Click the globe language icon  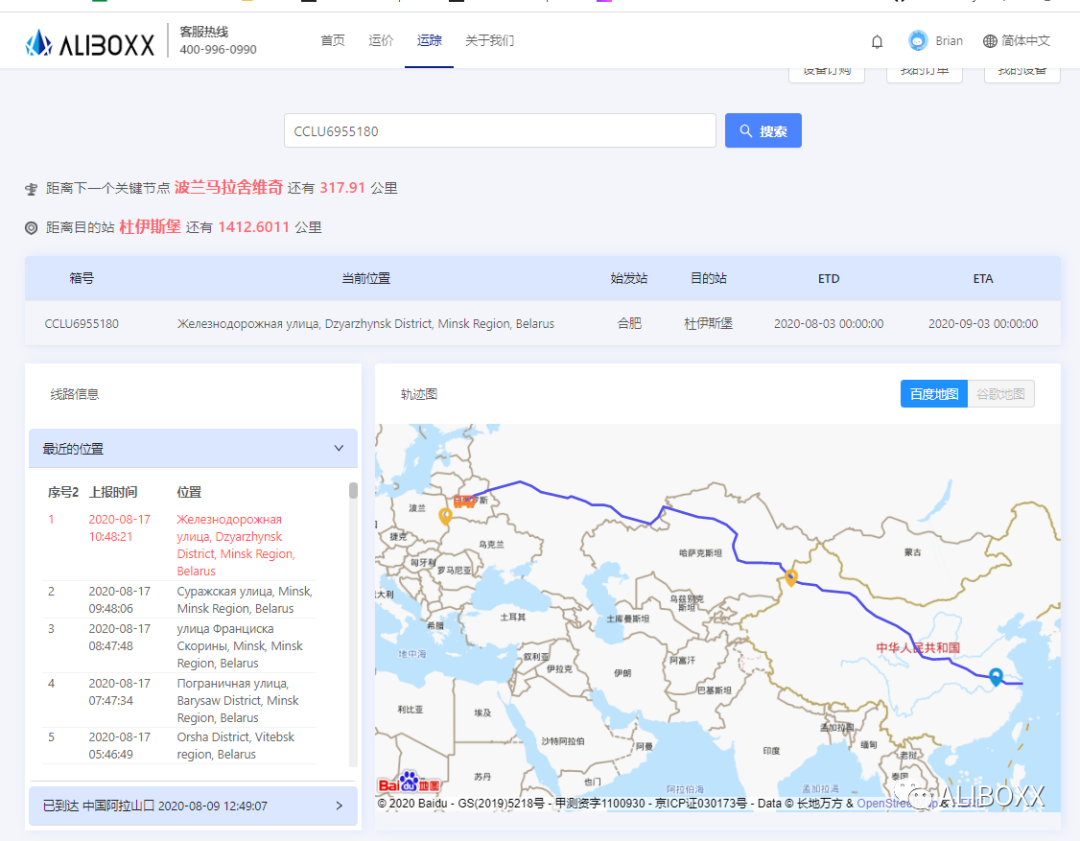pos(990,41)
